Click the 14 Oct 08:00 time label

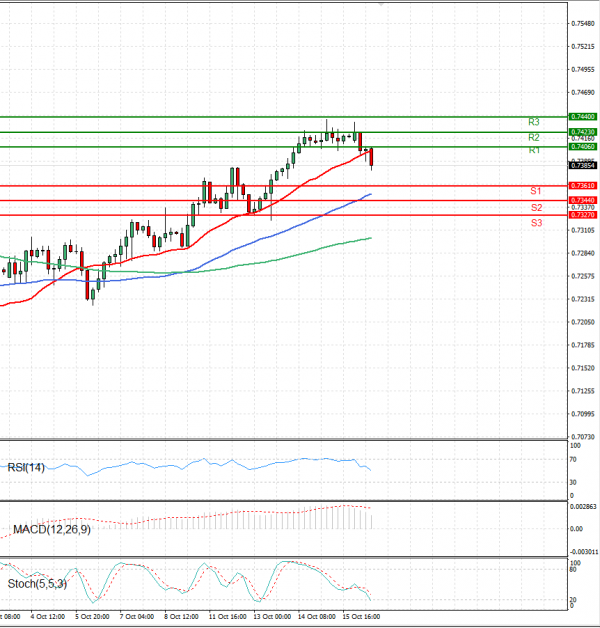click(x=317, y=617)
